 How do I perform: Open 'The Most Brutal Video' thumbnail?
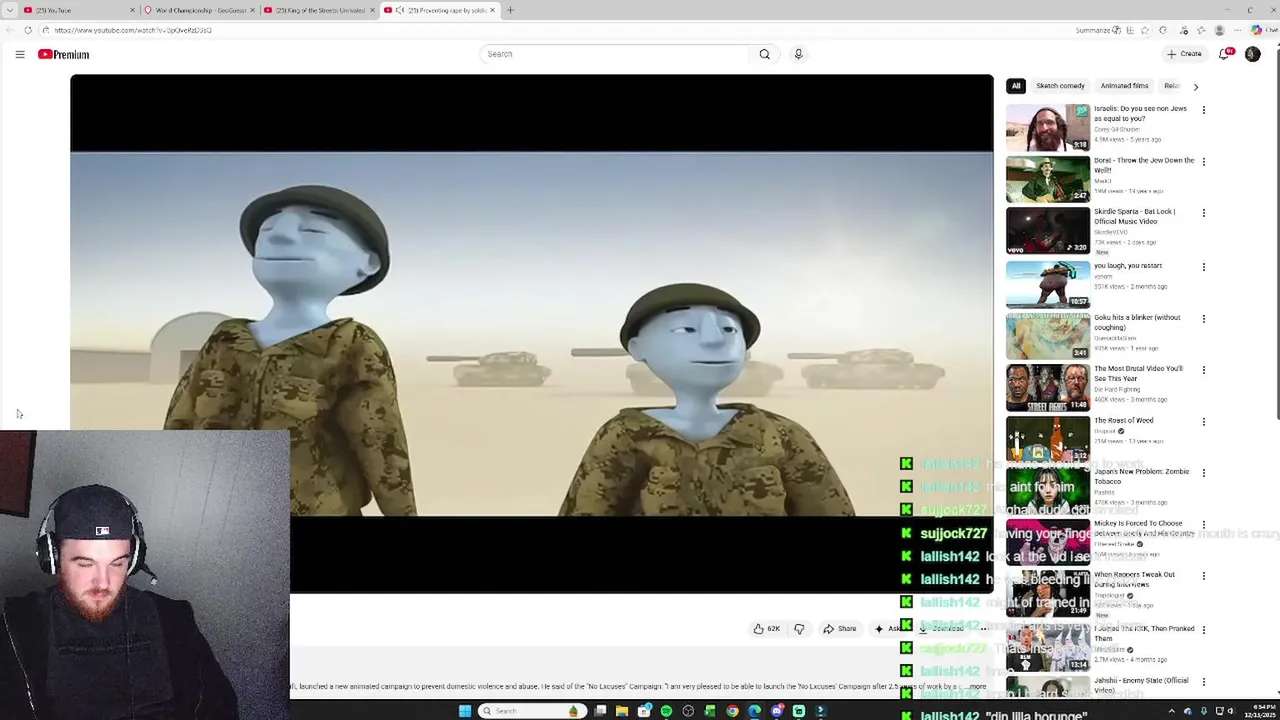1048,387
